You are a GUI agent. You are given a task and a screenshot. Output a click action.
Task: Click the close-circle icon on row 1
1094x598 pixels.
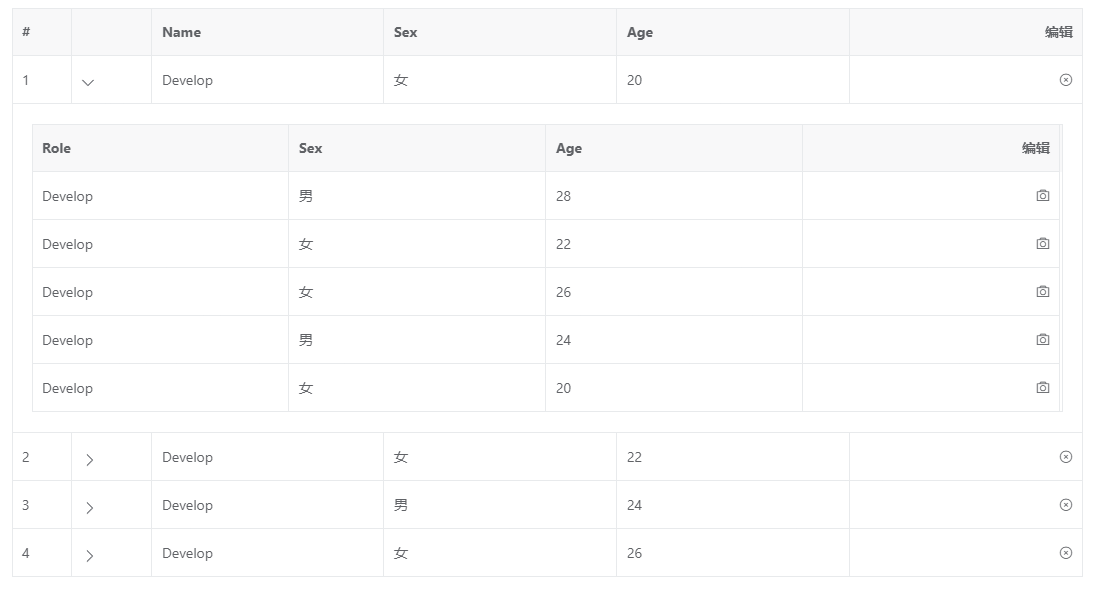pos(1066,79)
